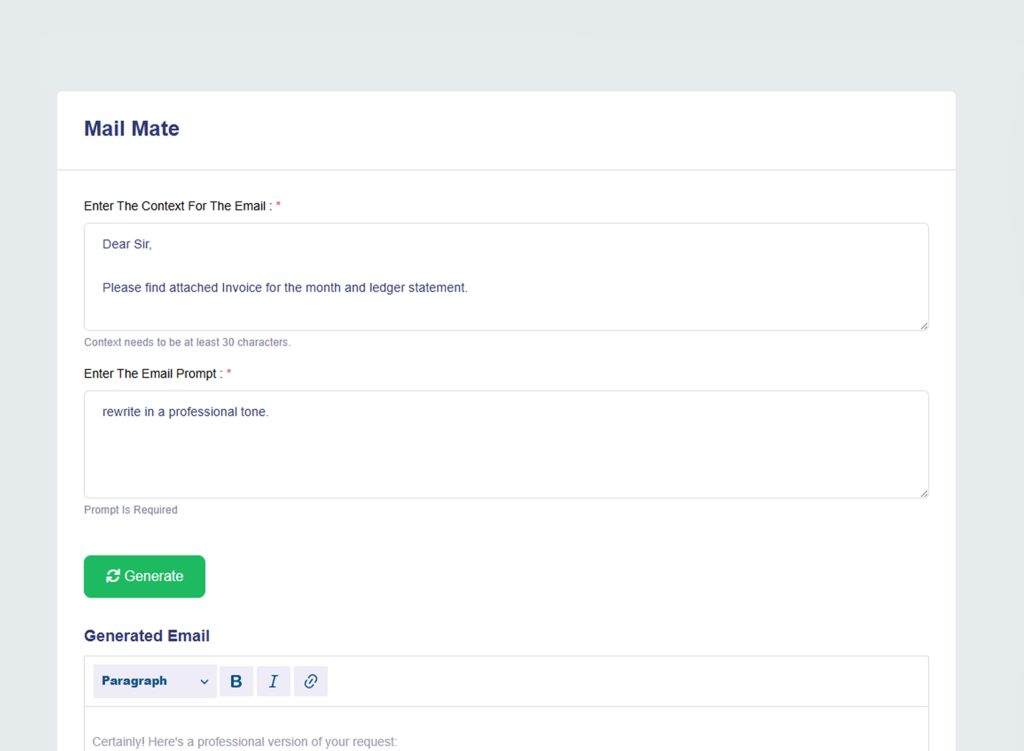The image size is (1024, 751).
Task: Click the resize handle of context textarea
Action: [x=923, y=325]
